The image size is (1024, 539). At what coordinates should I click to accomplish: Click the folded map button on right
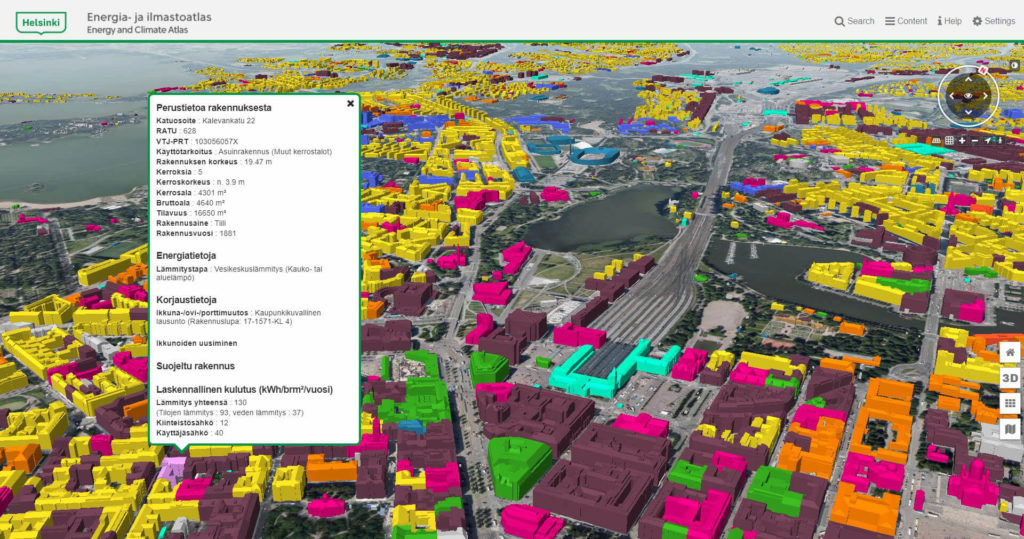pos(1010,429)
